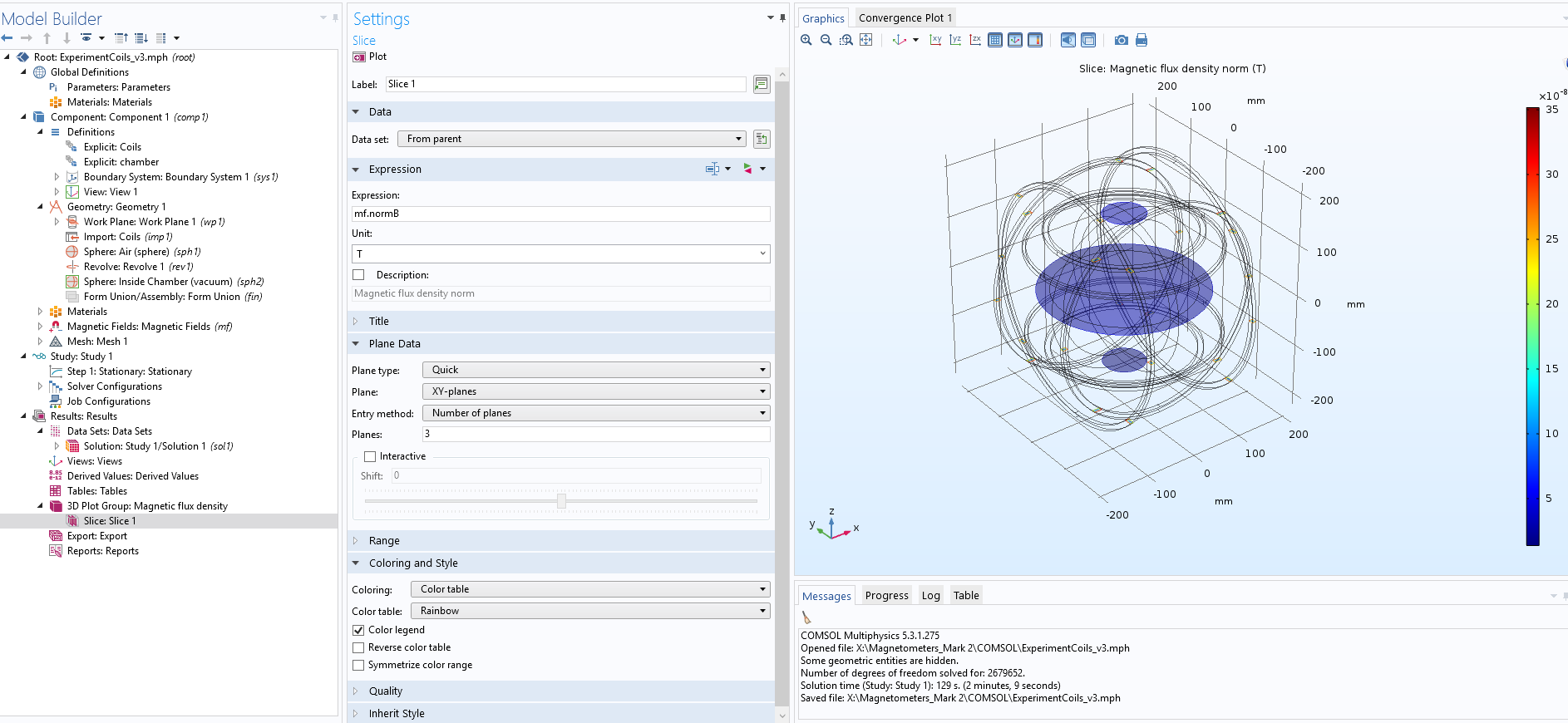Collapse the Plane Data section
Viewport: 1568px width, 723px height.
point(561,343)
